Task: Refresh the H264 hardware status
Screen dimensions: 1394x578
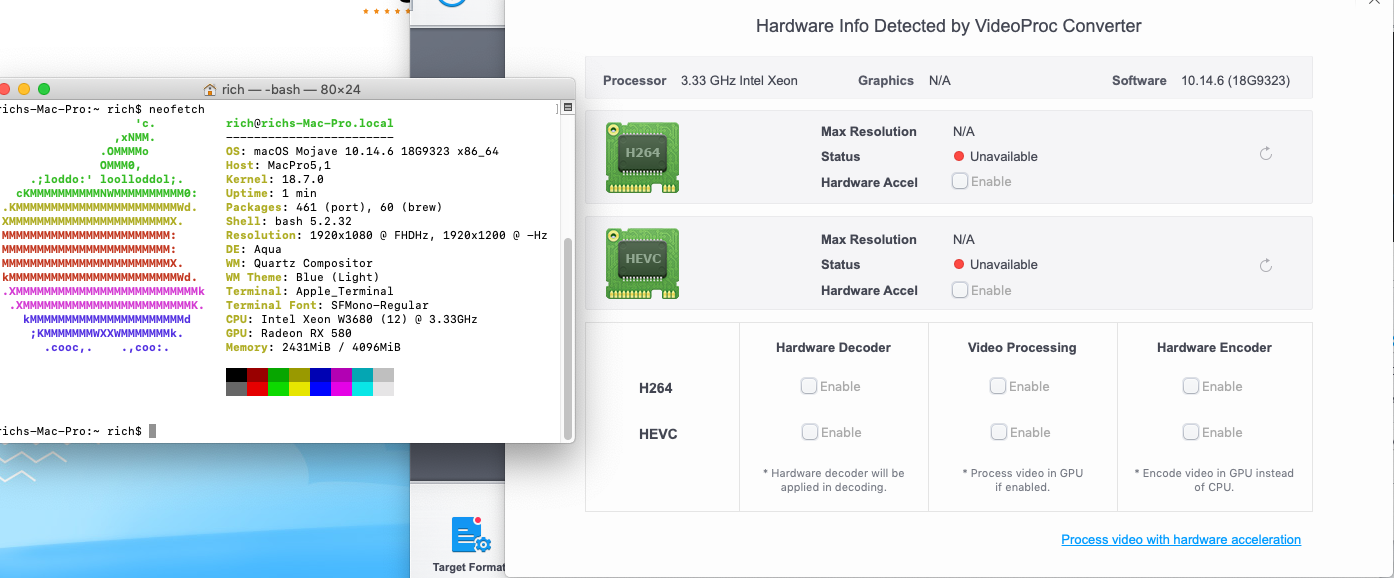Action: tap(1265, 154)
